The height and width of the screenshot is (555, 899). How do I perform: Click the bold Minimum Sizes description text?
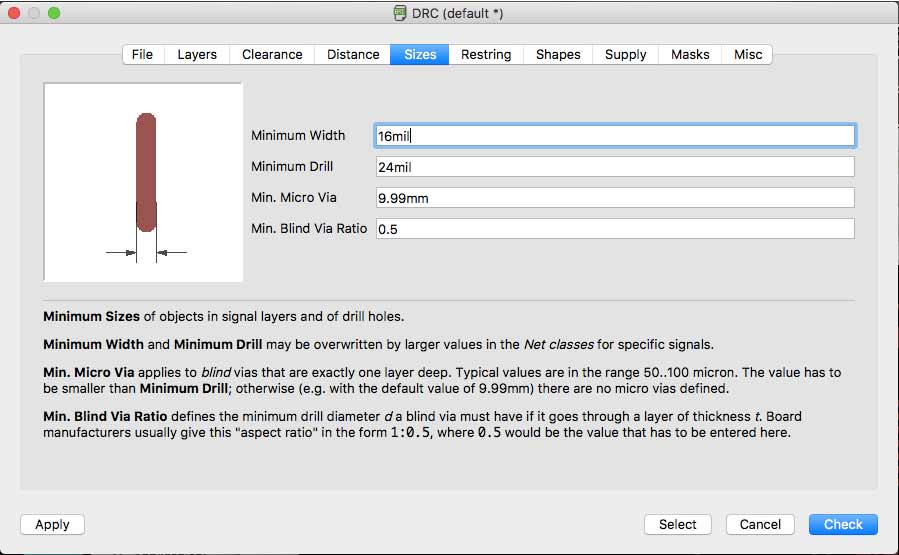click(92, 316)
